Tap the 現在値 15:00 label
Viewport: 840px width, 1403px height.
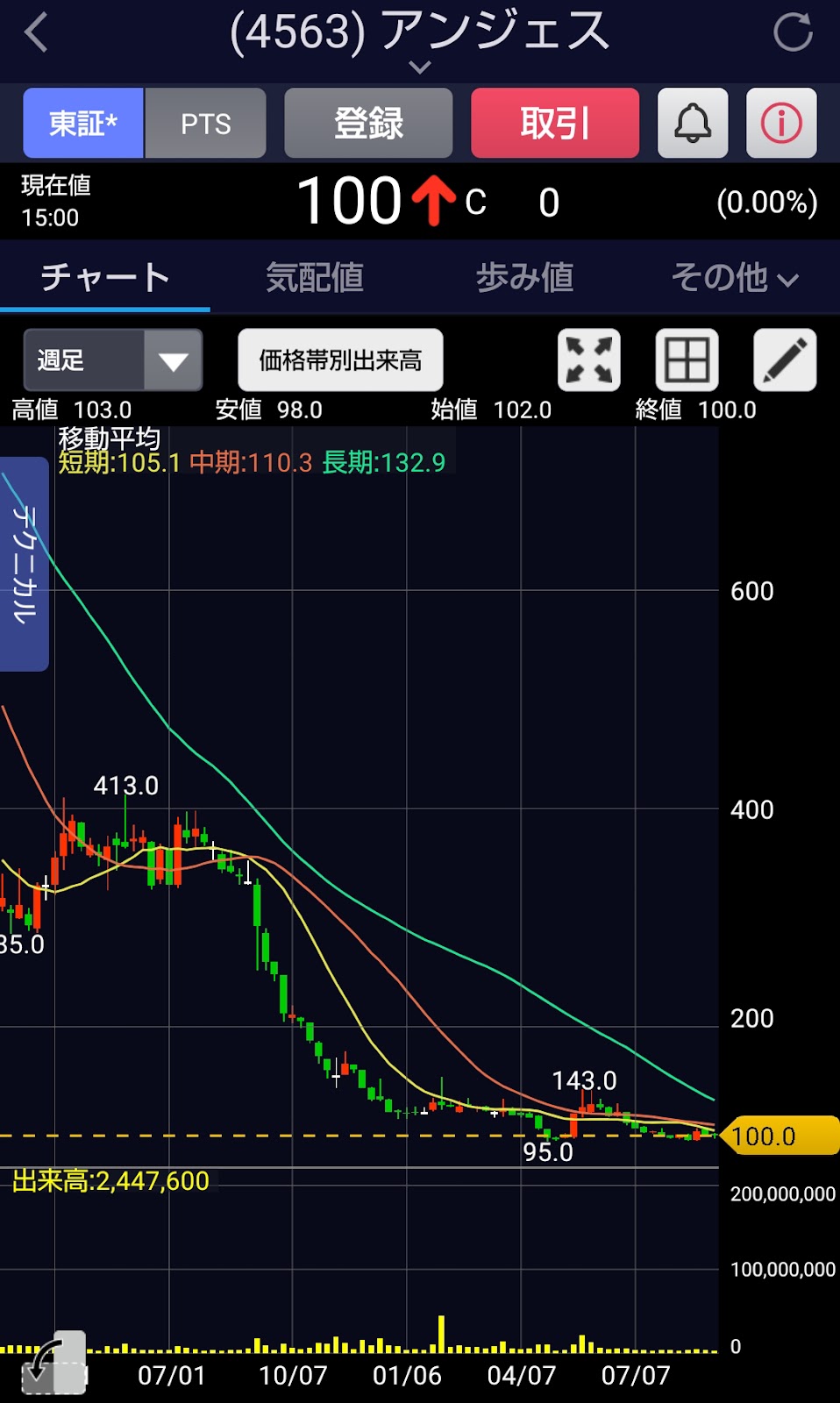[56, 201]
